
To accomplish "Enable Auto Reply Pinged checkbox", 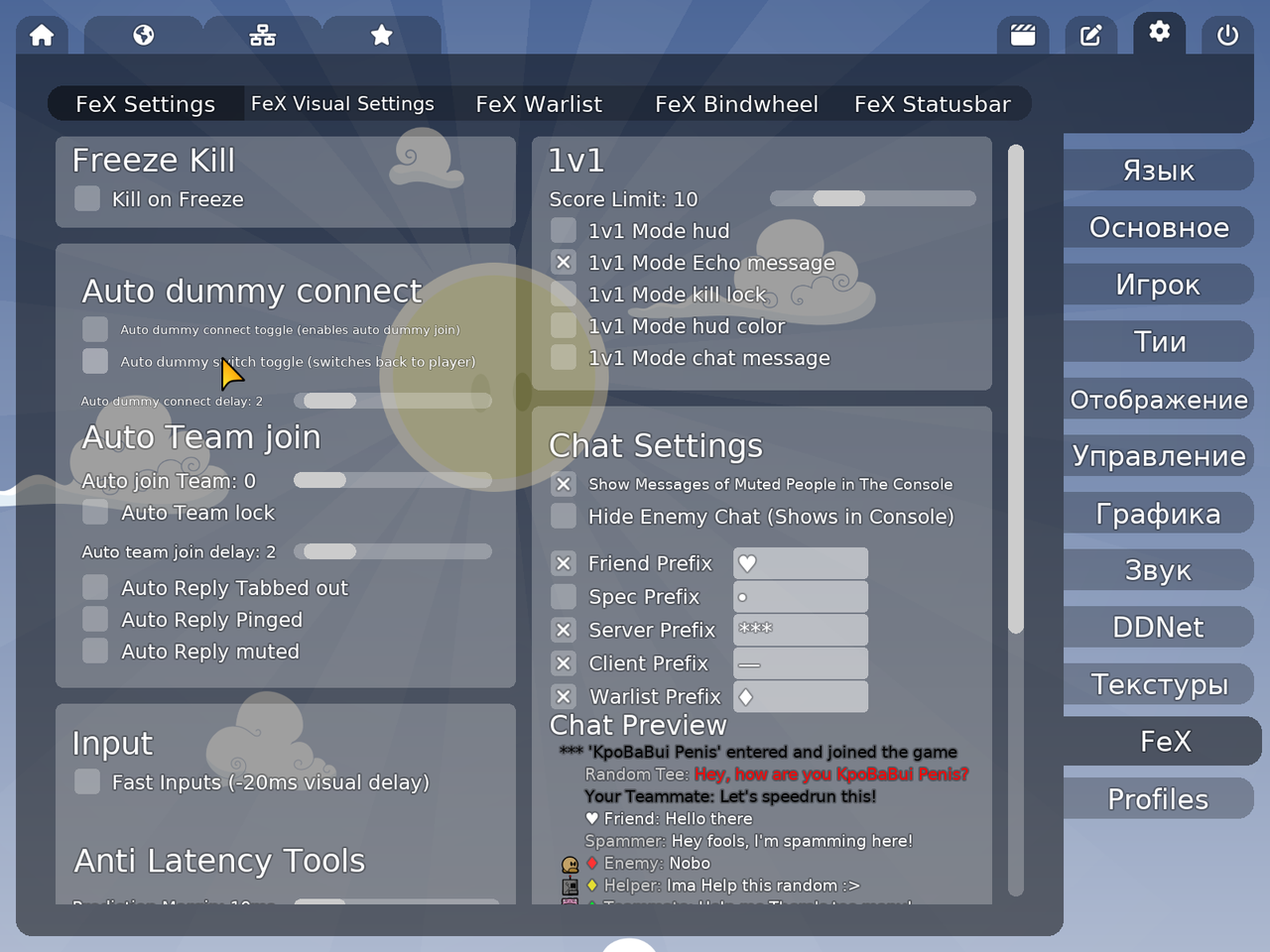I will click(x=95, y=619).
